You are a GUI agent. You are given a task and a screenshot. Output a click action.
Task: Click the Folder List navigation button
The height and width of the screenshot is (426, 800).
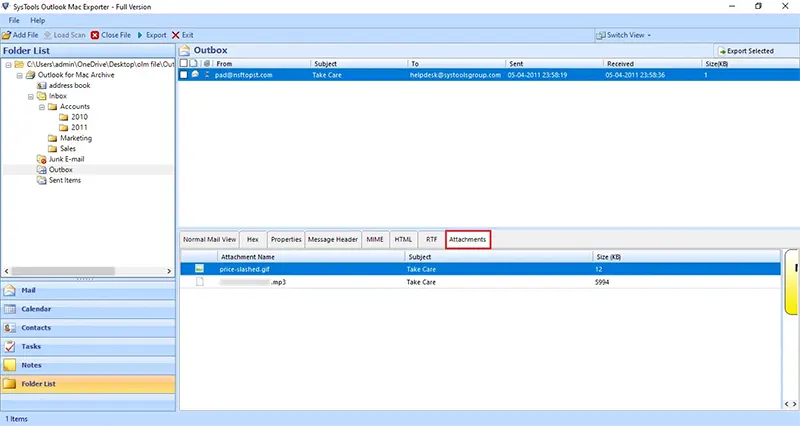pos(88,384)
